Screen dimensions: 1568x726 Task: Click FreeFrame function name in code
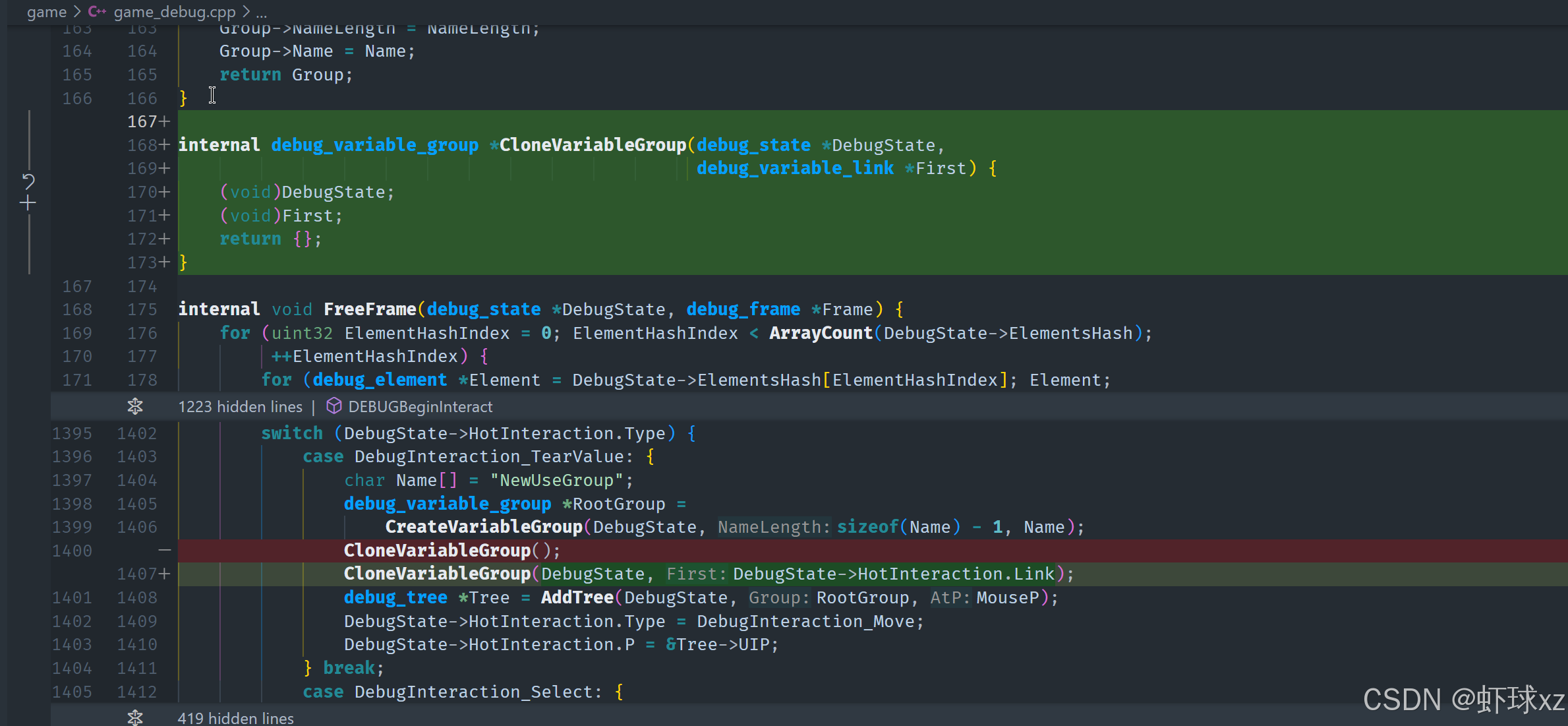pyautogui.click(x=369, y=309)
